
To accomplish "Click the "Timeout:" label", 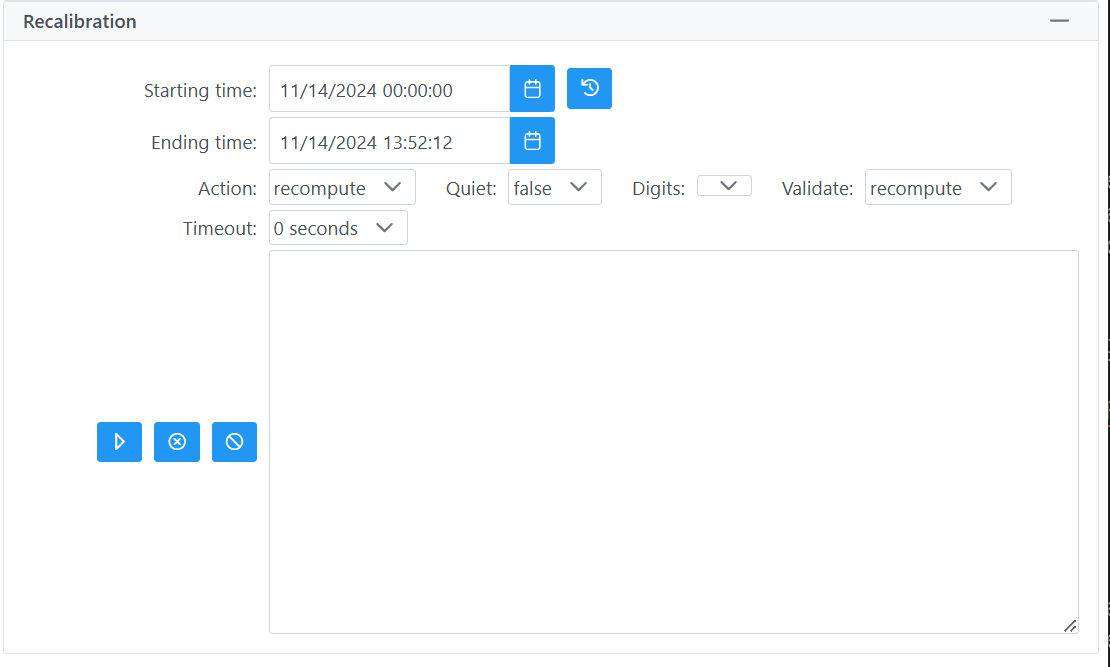I will [219, 229].
